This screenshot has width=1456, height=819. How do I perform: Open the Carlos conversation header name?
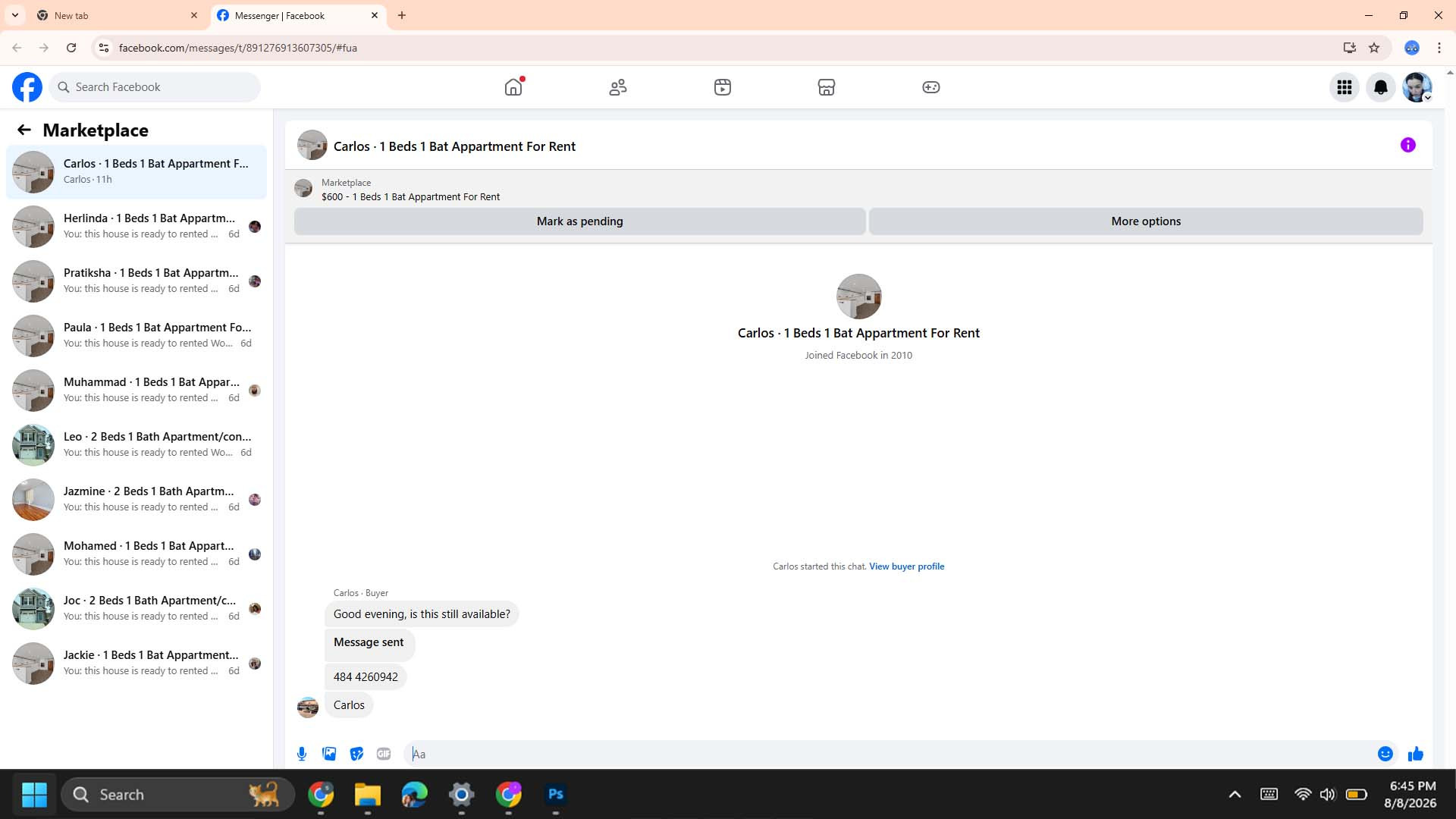tap(454, 146)
